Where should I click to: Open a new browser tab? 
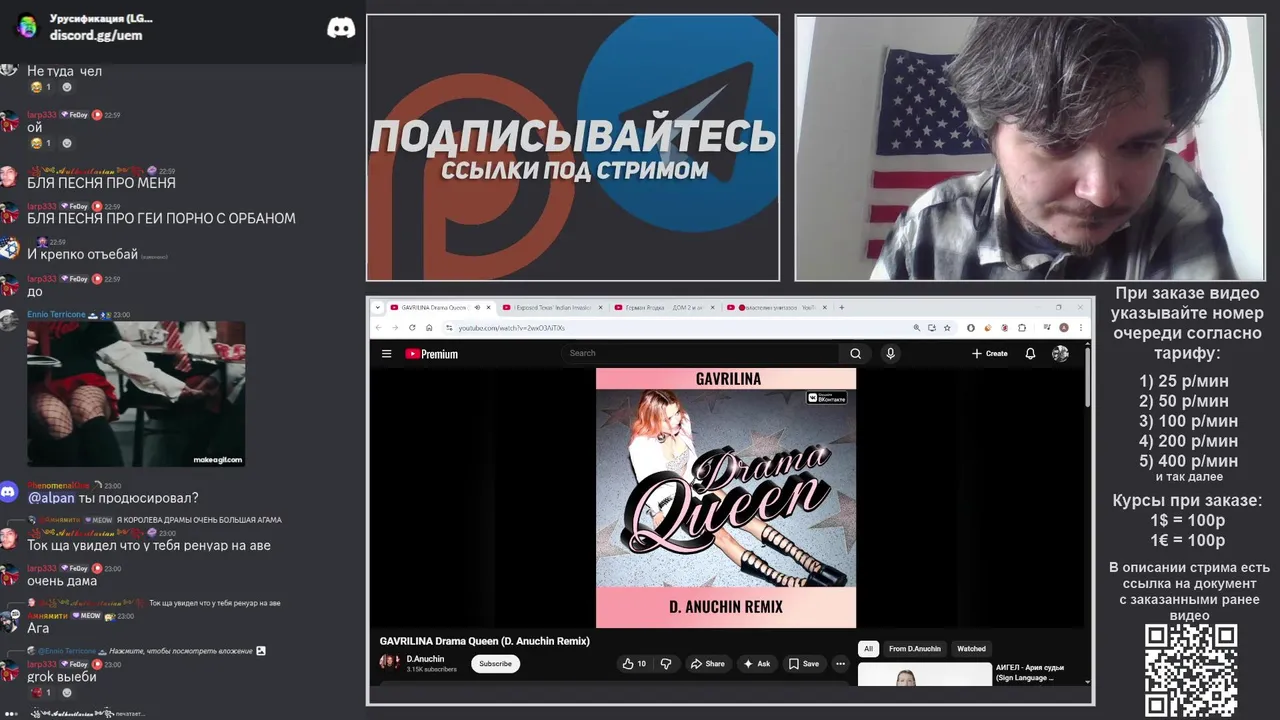pyautogui.click(x=842, y=307)
